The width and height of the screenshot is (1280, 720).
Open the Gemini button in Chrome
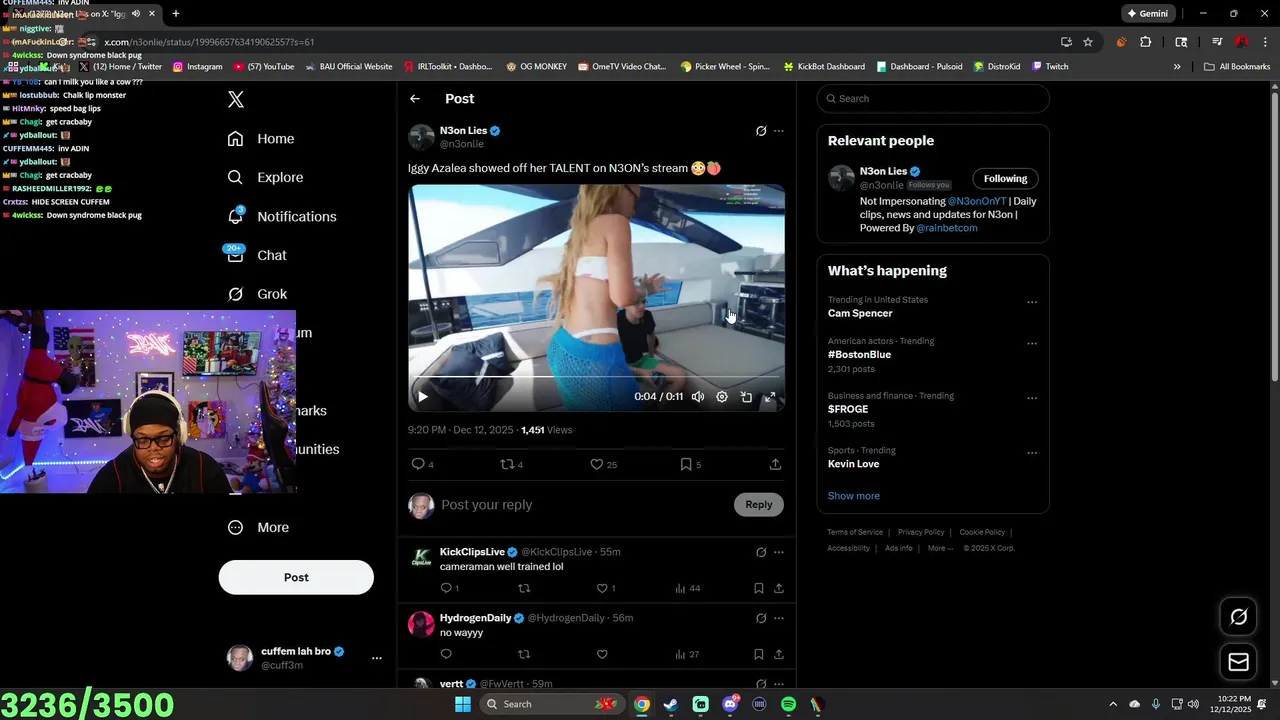click(1148, 14)
